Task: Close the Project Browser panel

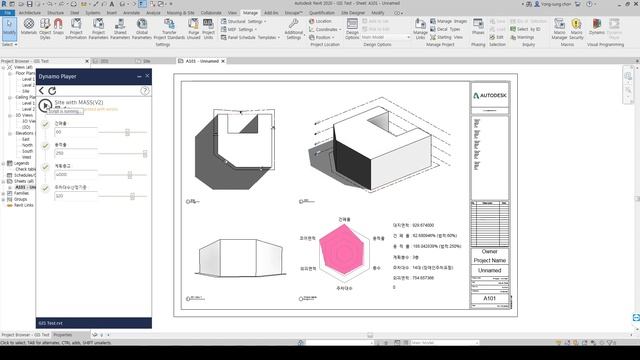Action: [x=87, y=61]
